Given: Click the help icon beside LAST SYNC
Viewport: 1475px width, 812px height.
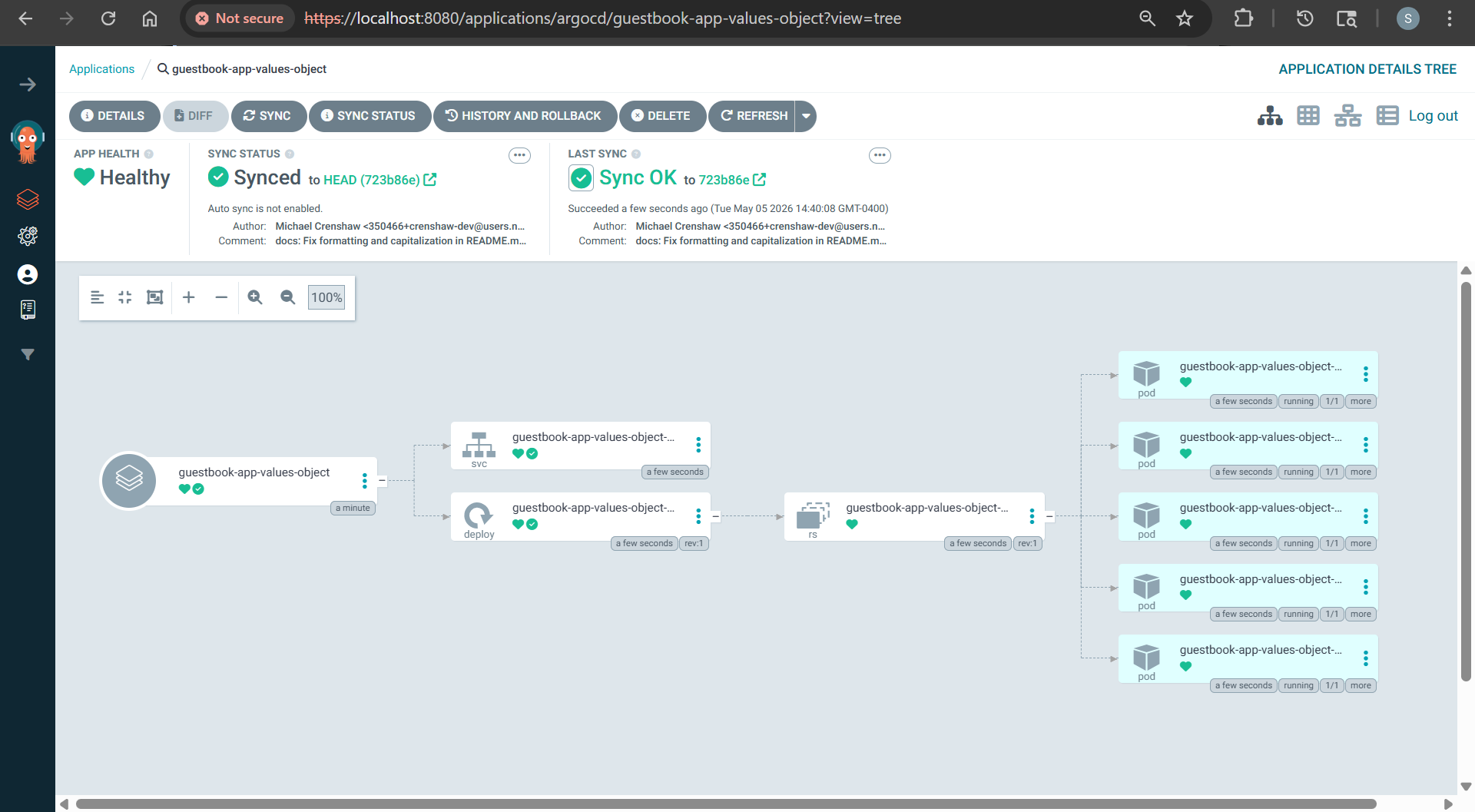Looking at the screenshot, I should pyautogui.click(x=636, y=154).
